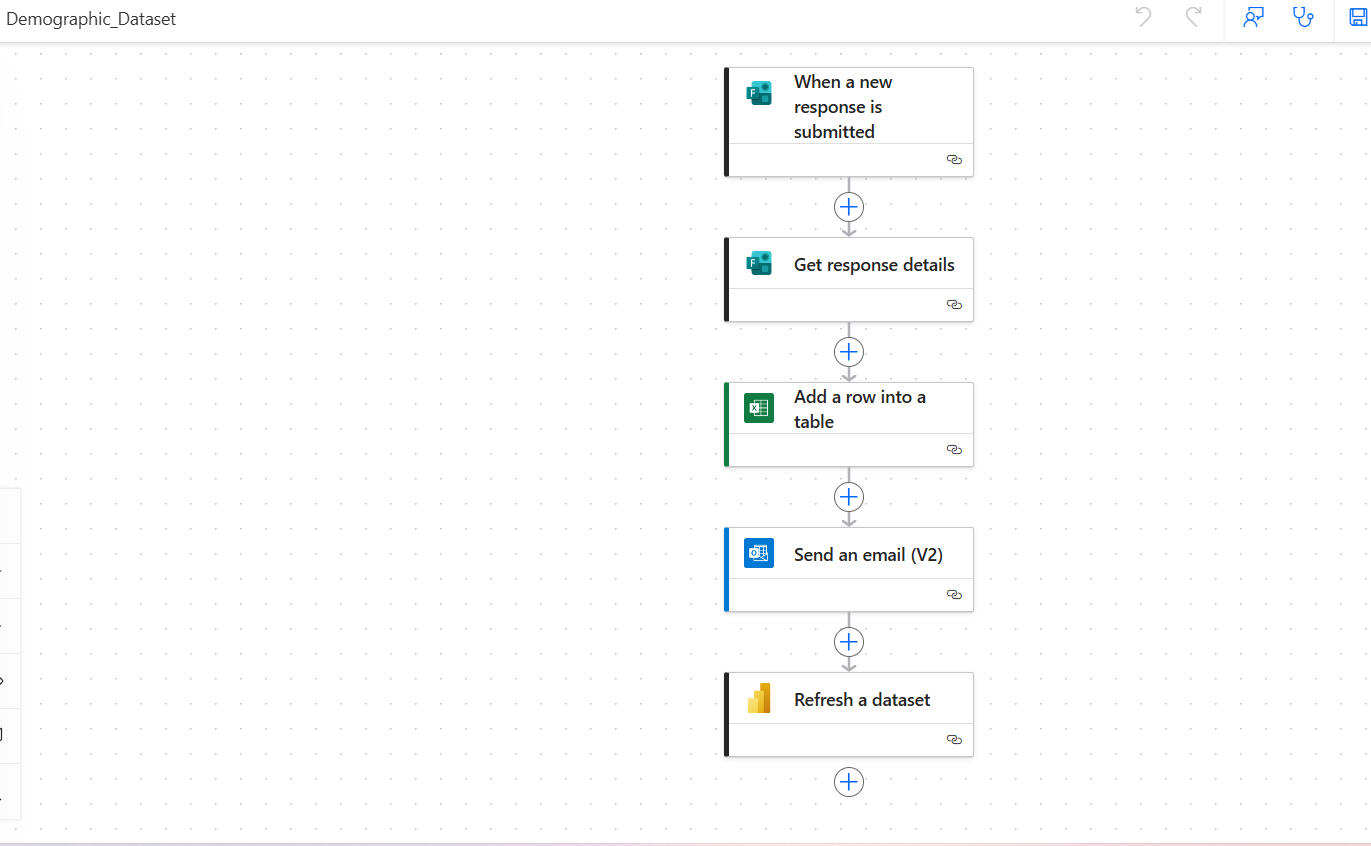The image size is (1371, 846).
Task: Add a new step below Refresh a dataset
Action: click(849, 782)
